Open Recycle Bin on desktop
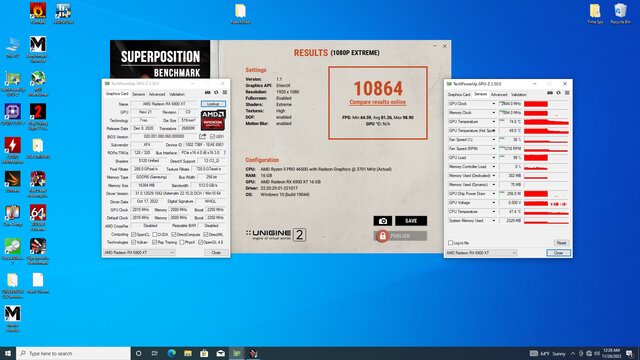 pos(620,13)
